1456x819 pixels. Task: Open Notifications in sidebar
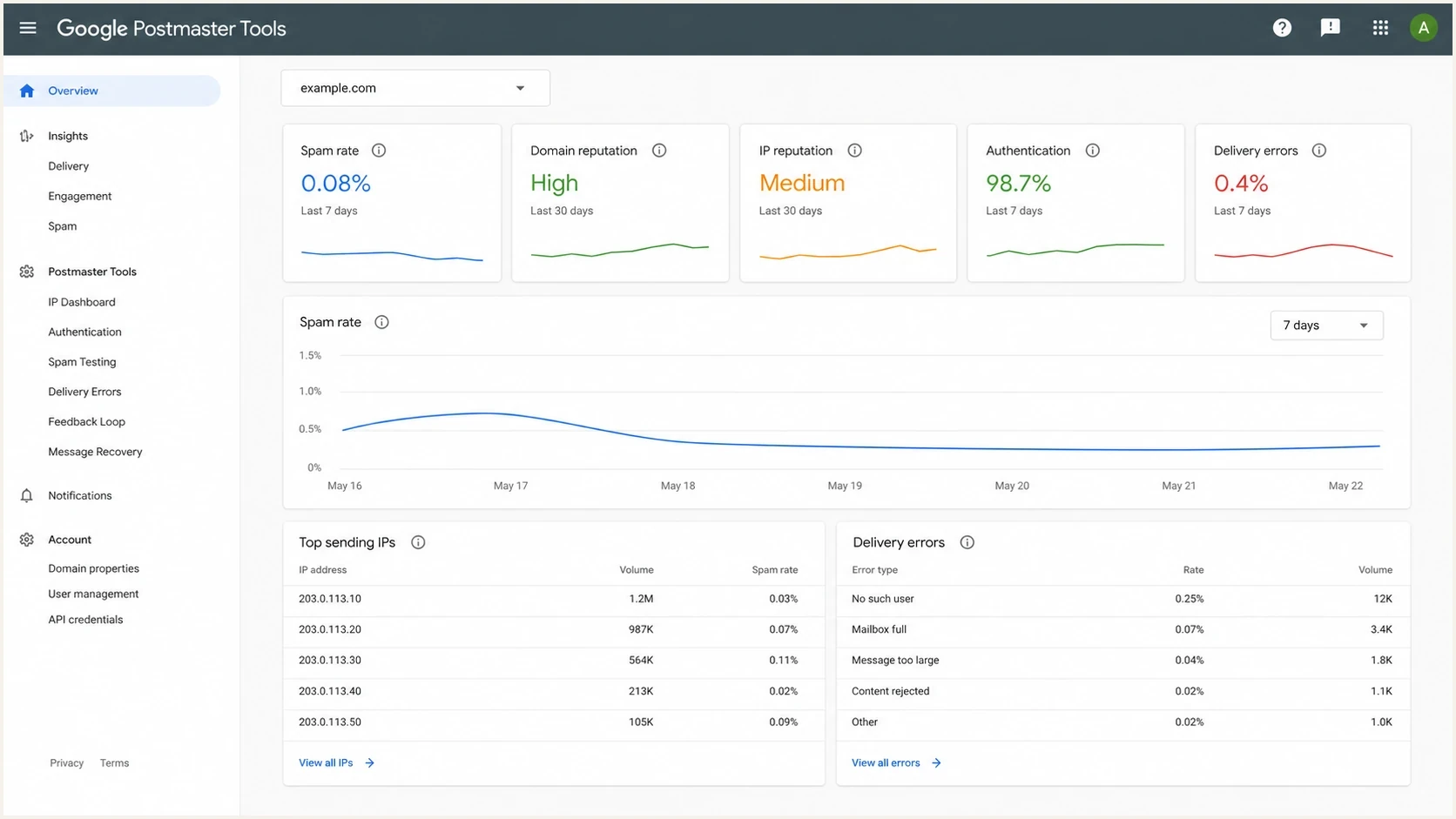point(80,495)
